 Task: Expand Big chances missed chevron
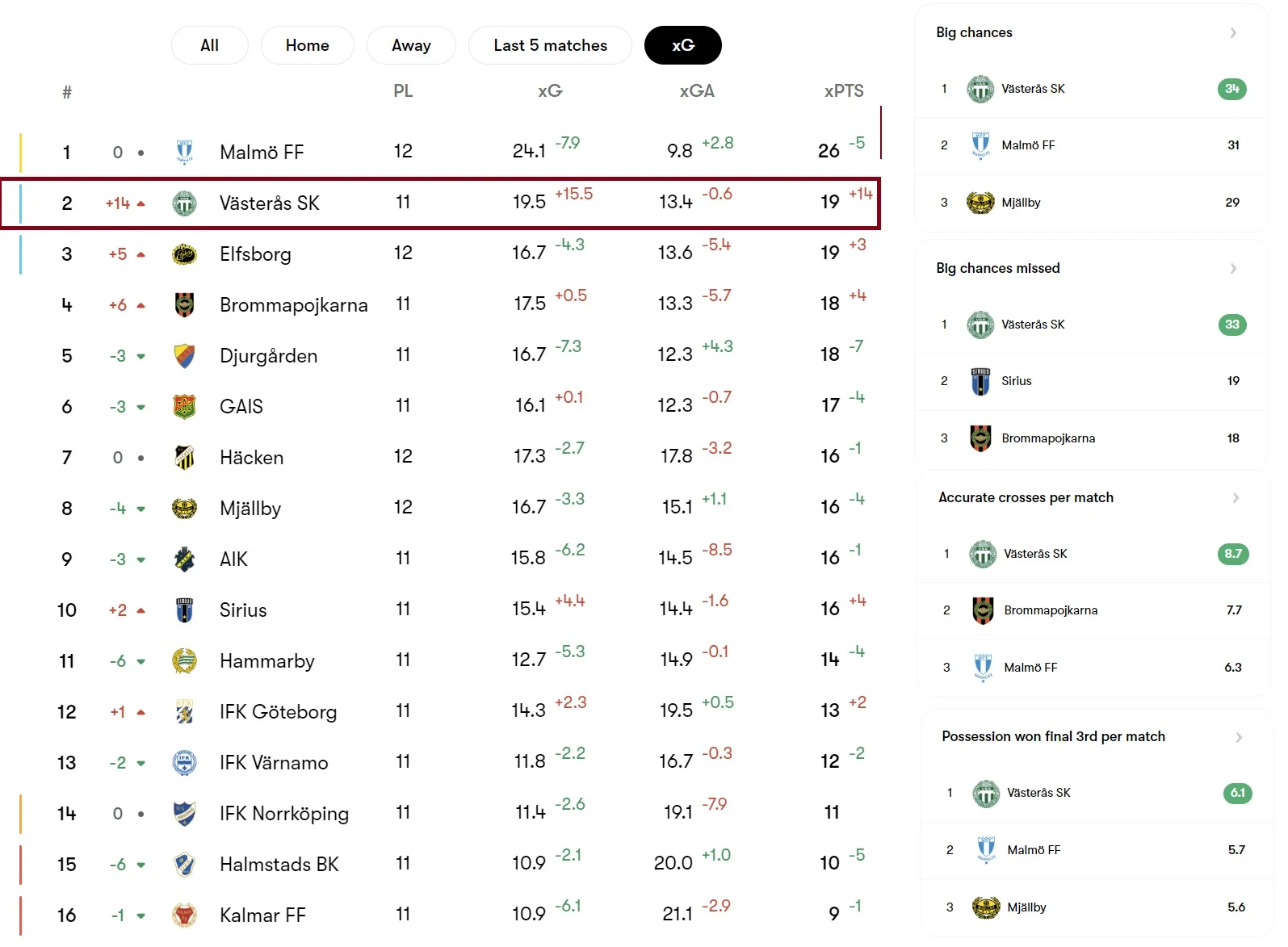(x=1233, y=268)
